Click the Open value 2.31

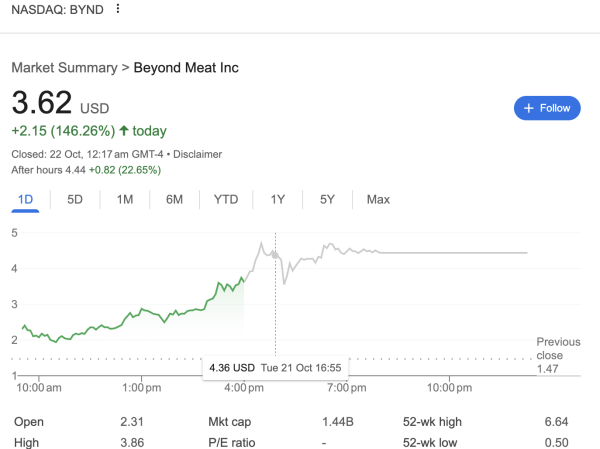coord(132,422)
